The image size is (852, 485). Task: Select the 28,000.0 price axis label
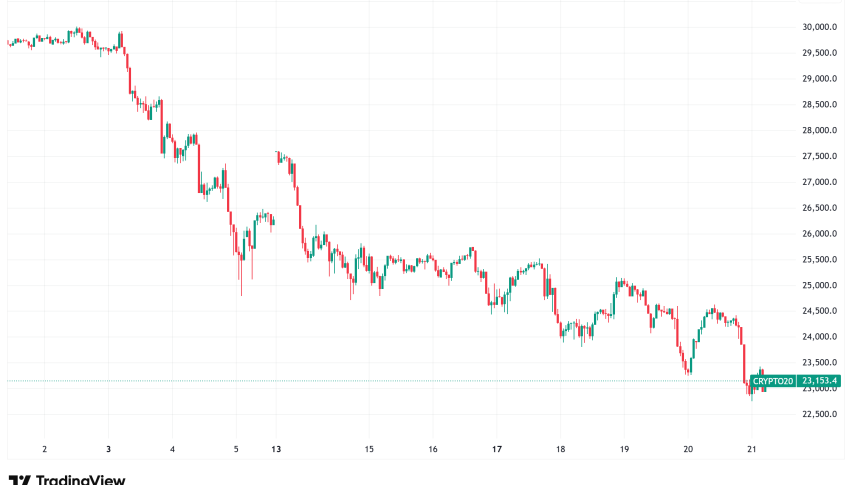point(819,130)
